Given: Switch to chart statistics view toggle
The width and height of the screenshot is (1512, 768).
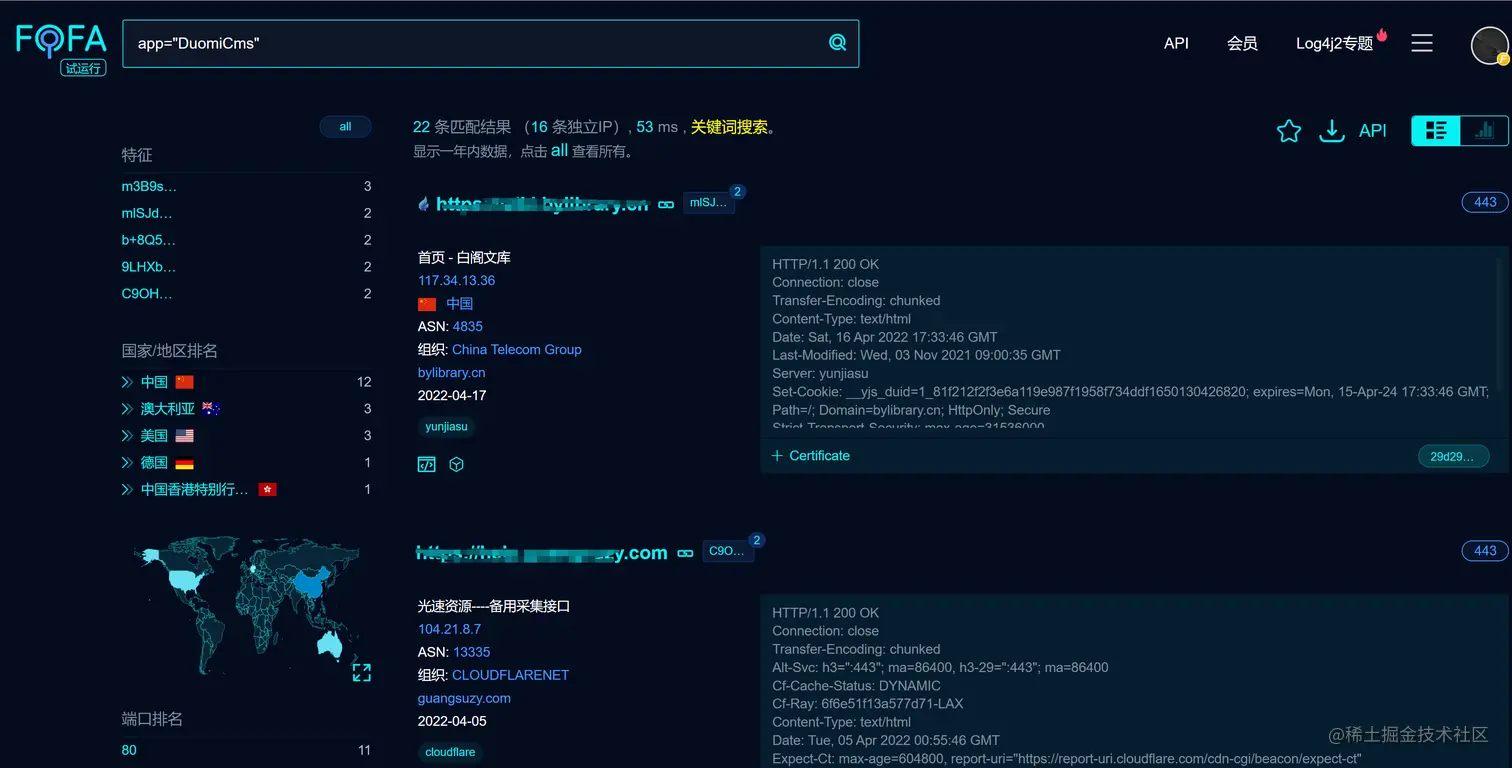Looking at the screenshot, I should pos(1484,131).
